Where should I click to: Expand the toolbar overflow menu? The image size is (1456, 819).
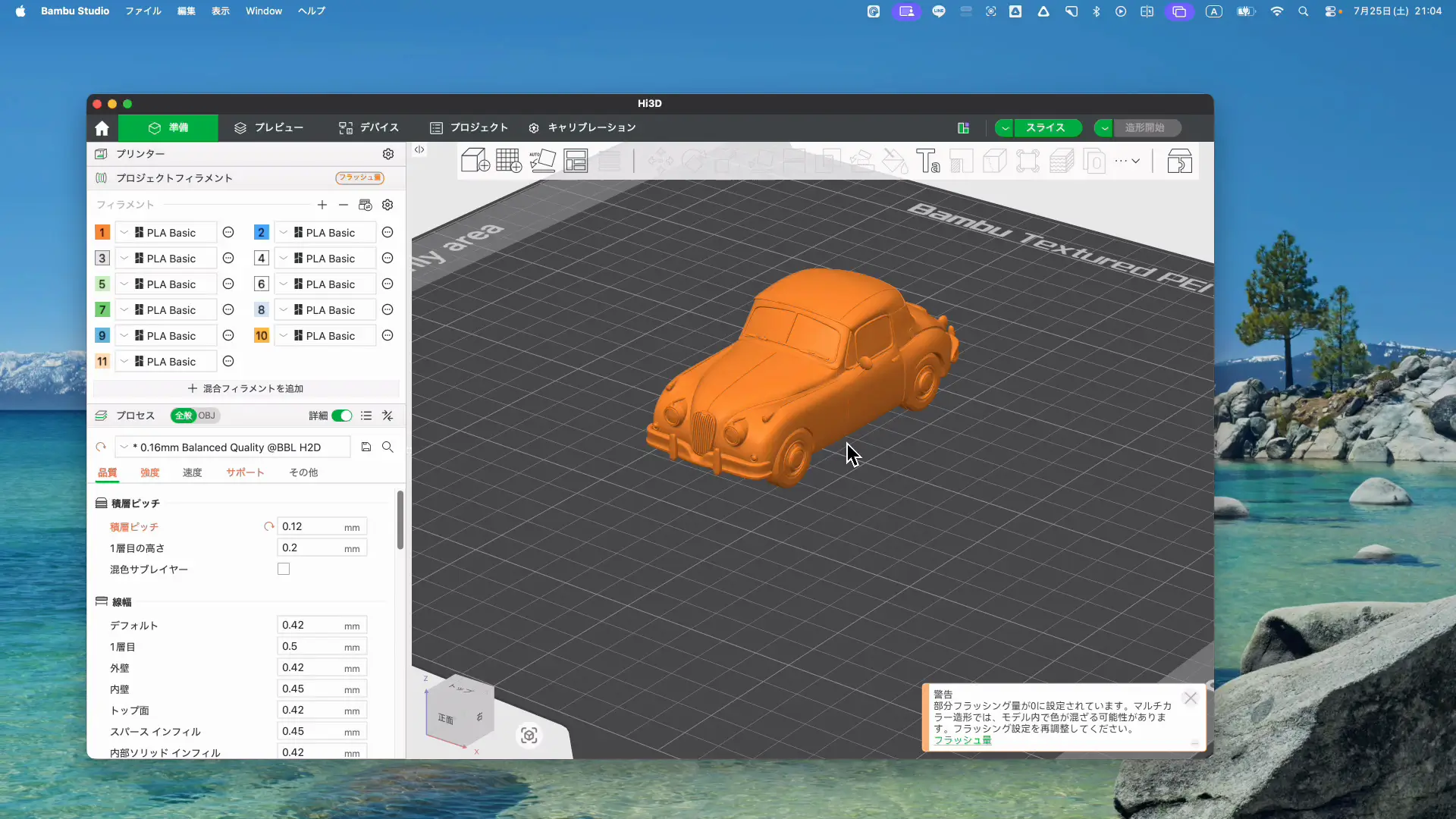pos(1128,161)
